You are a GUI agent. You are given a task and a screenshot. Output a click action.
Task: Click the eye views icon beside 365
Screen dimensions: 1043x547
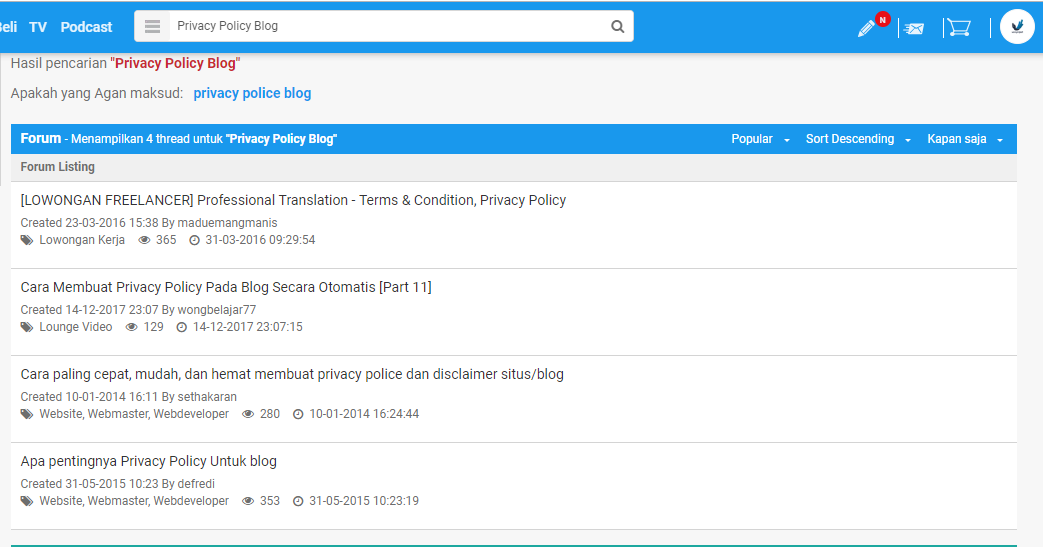click(144, 240)
